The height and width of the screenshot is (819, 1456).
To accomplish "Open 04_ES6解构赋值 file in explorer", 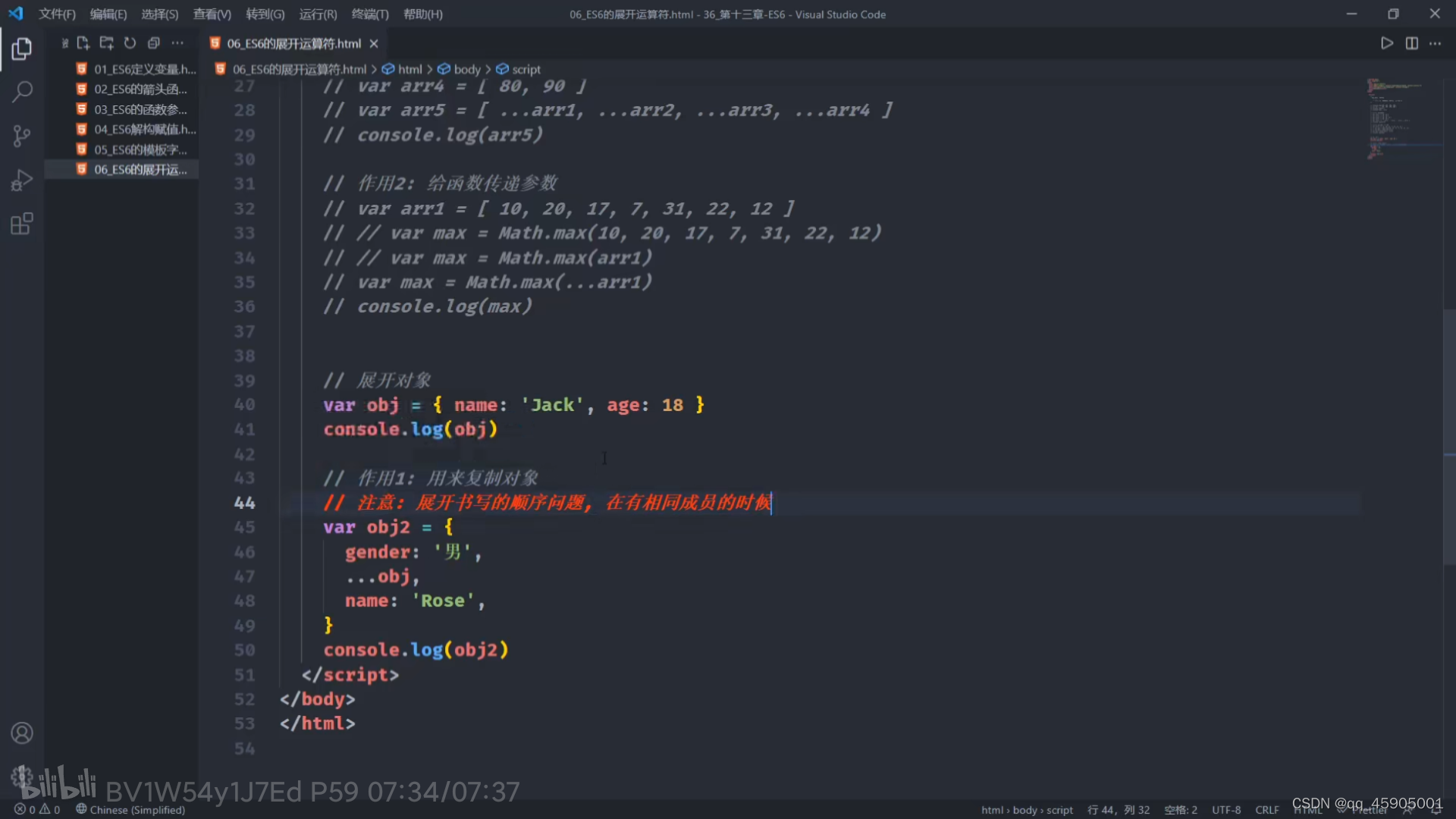I will 144,129.
